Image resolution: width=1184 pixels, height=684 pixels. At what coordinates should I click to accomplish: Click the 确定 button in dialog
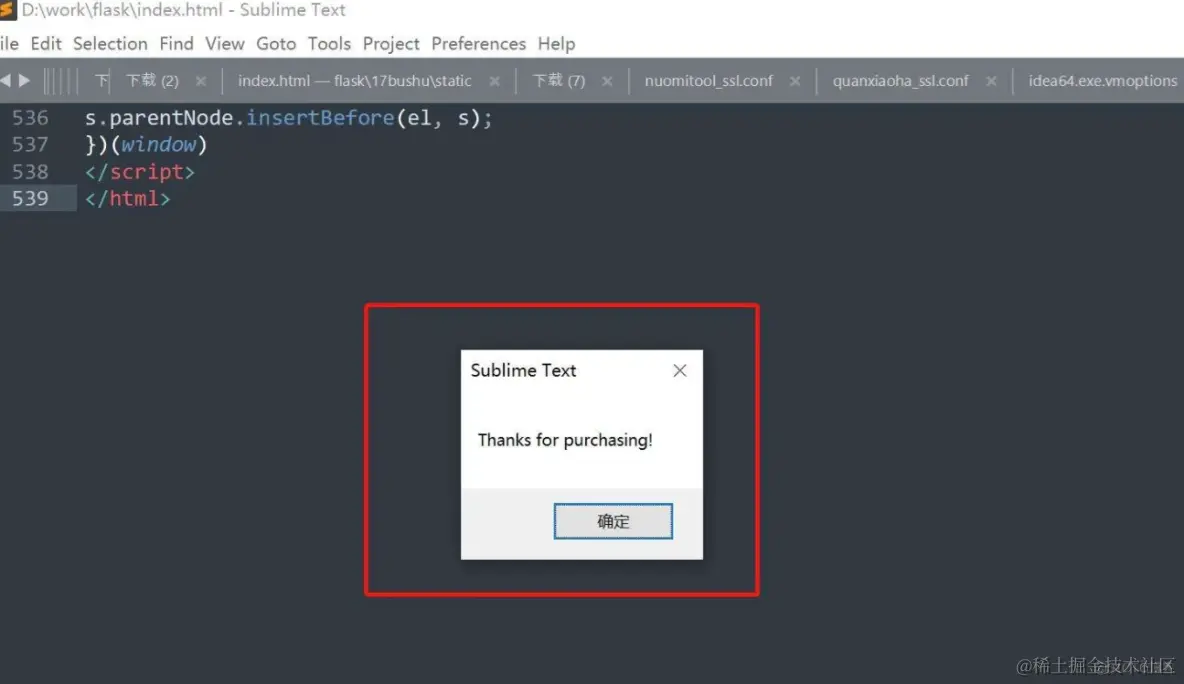[613, 521]
